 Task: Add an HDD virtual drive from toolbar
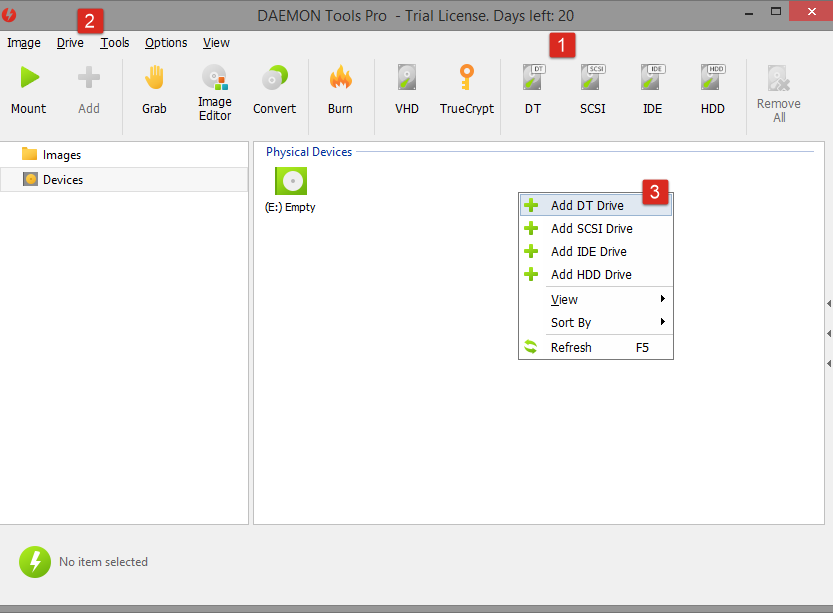[x=712, y=90]
